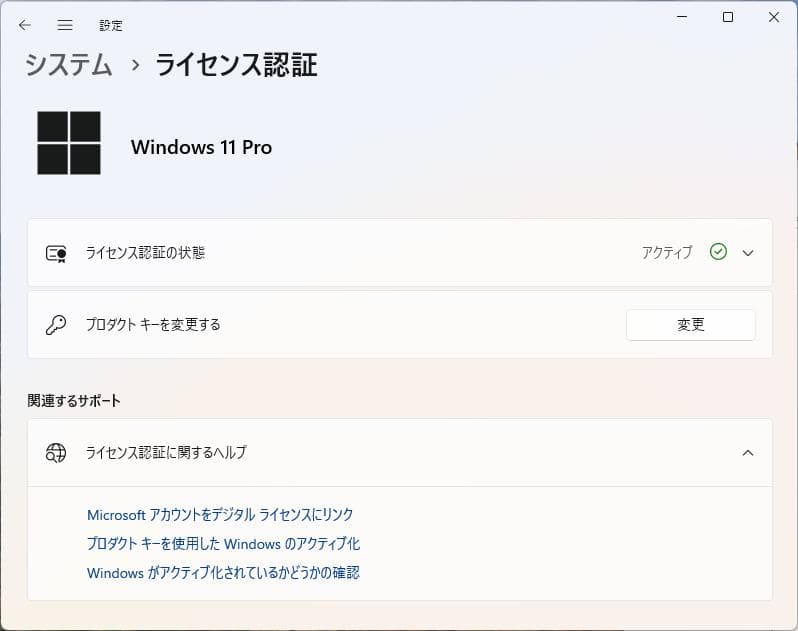This screenshot has width=798, height=631.
Task: Close the Settings window
Action: [x=774, y=17]
